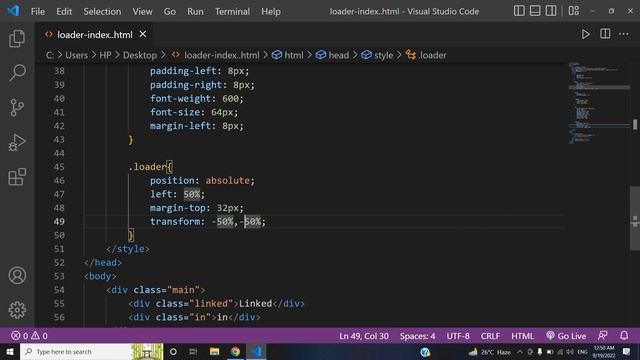Open notifications bell in status bar
The height and width of the screenshot is (360, 640).
[x=624, y=336]
